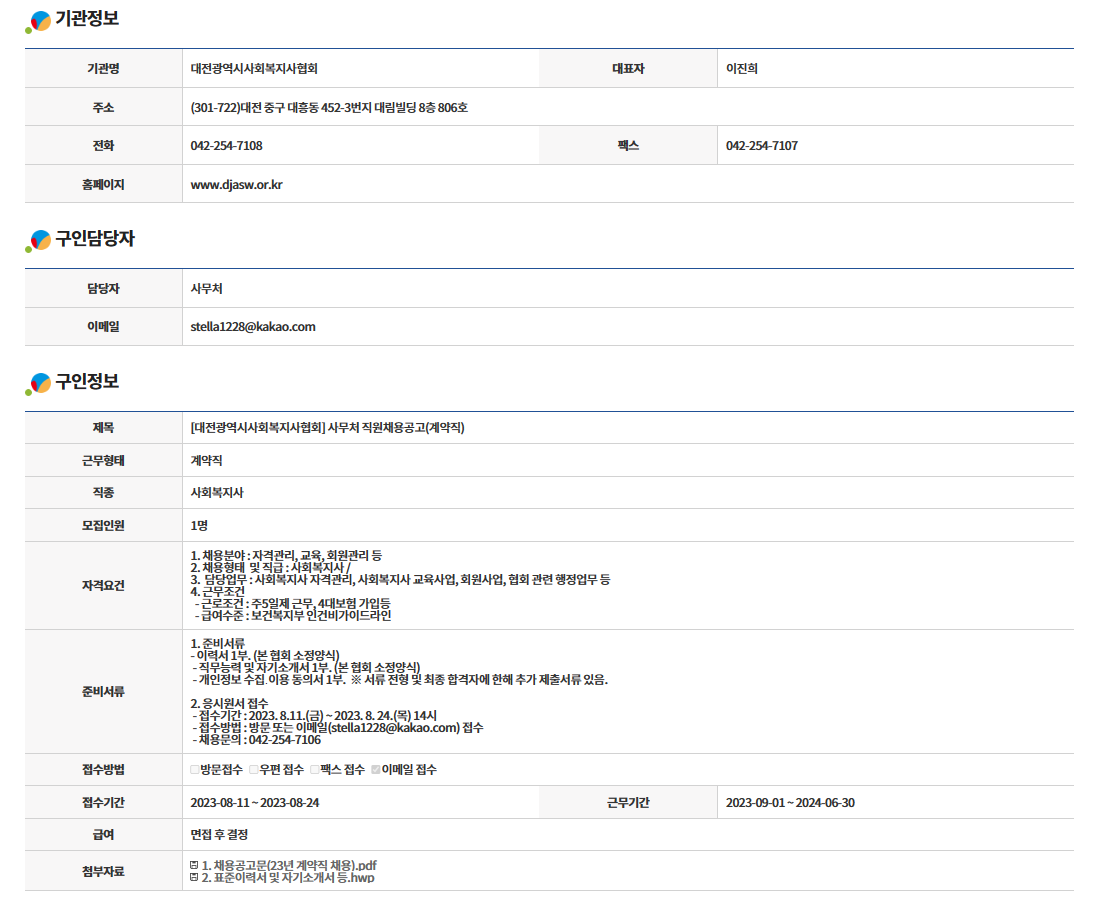This screenshot has width=1119, height=897.
Task: Select the organization name 대전광역시사회복지사협회
Action: 254,69
